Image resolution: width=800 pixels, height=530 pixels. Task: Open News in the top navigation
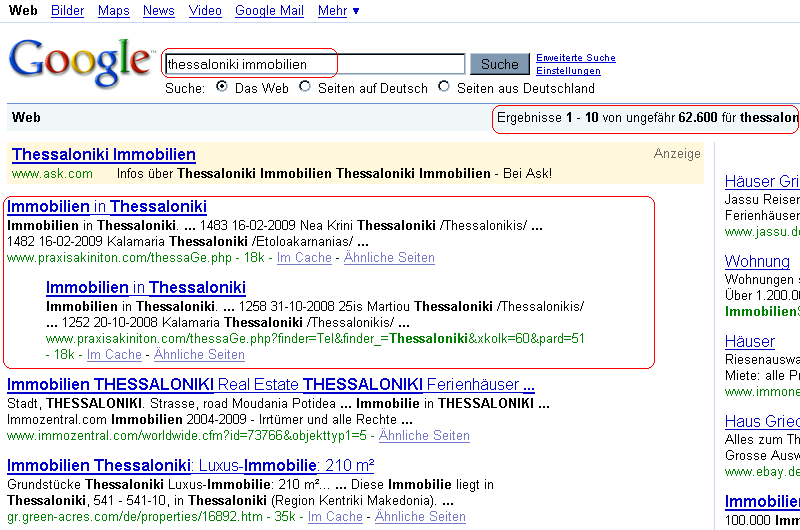click(x=158, y=11)
